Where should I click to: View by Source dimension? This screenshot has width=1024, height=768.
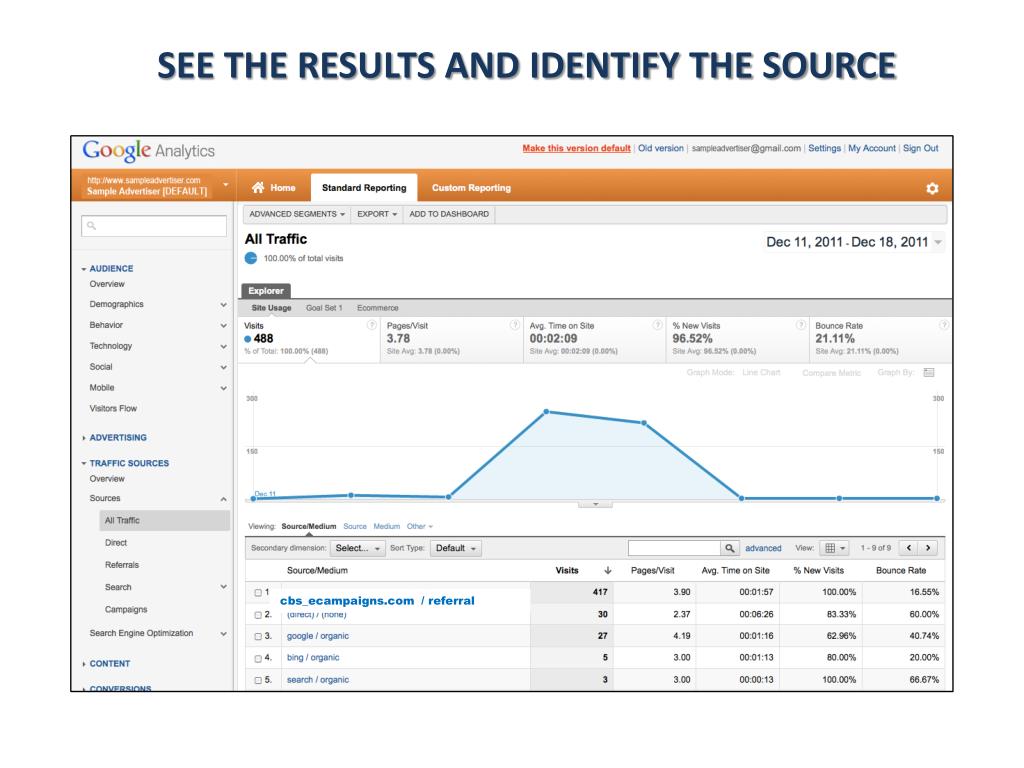coord(355,526)
